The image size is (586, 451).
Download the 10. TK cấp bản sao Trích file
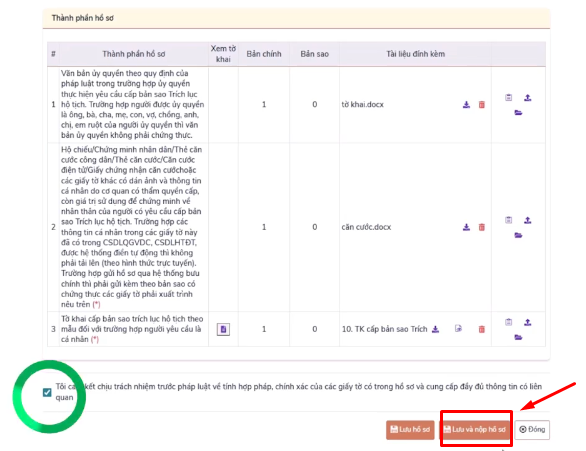pyautogui.click(x=435, y=329)
